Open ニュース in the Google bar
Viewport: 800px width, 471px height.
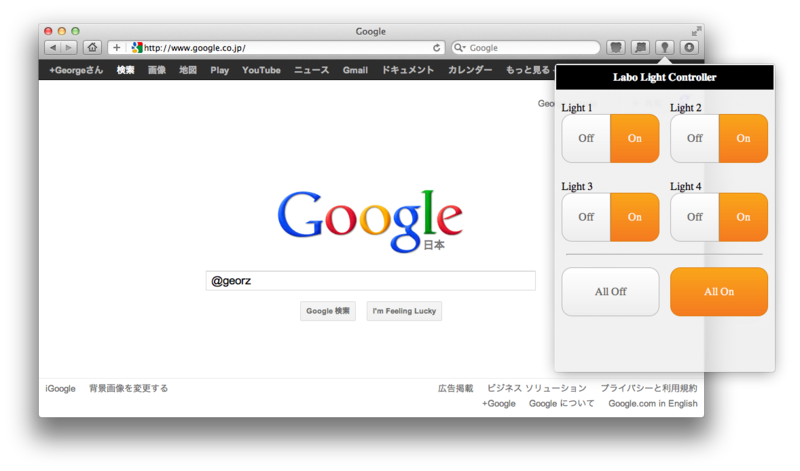point(312,70)
